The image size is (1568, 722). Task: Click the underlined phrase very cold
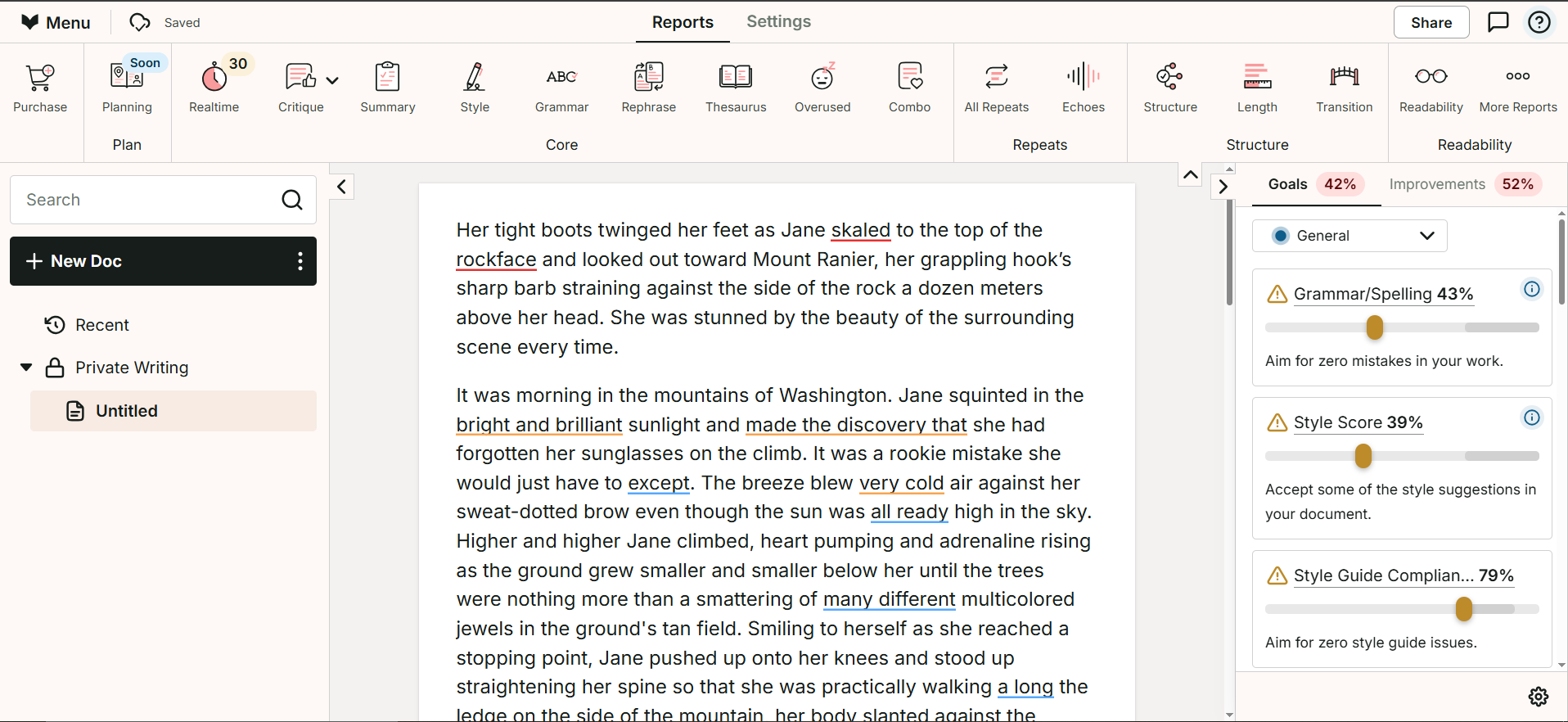901,483
